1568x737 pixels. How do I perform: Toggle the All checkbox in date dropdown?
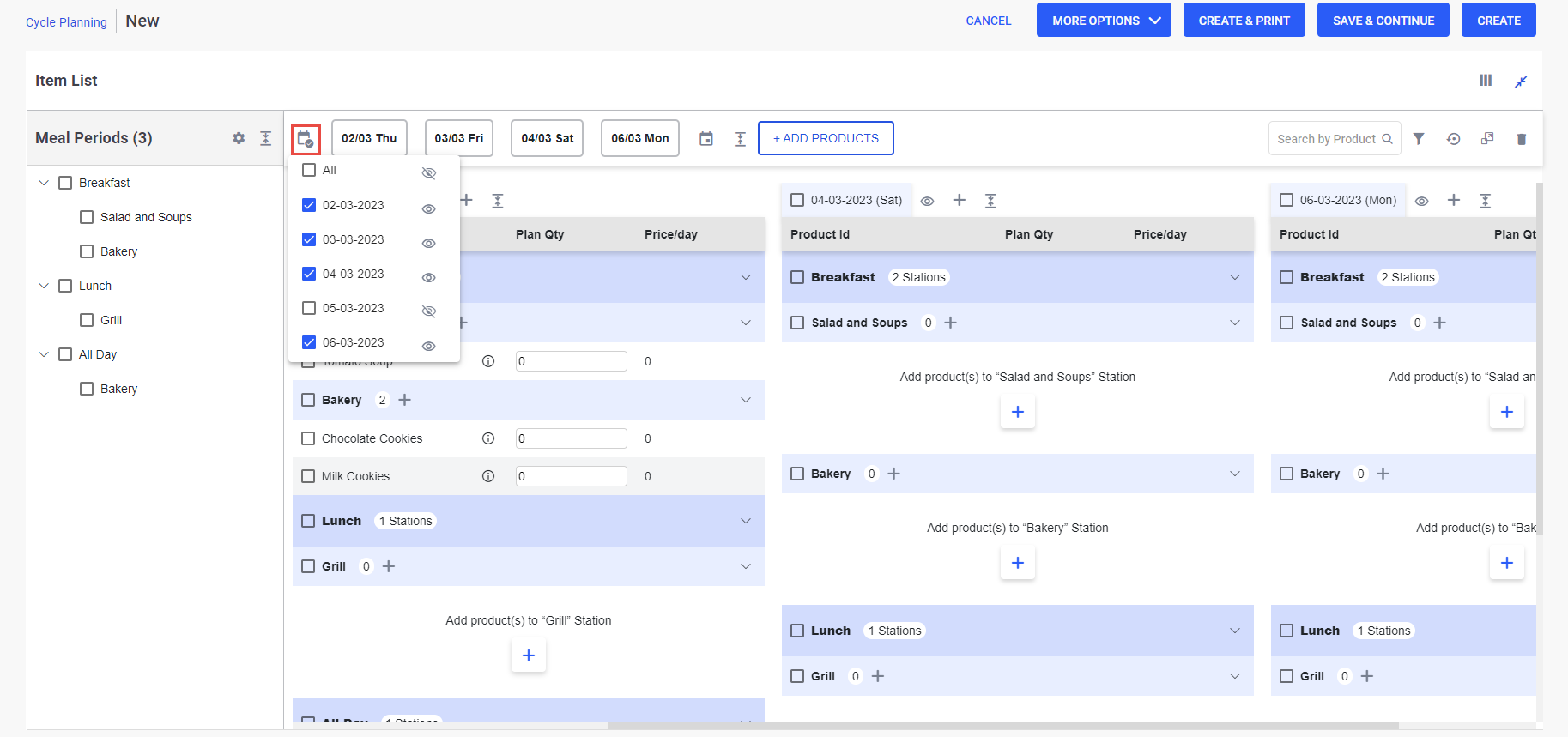[309, 170]
